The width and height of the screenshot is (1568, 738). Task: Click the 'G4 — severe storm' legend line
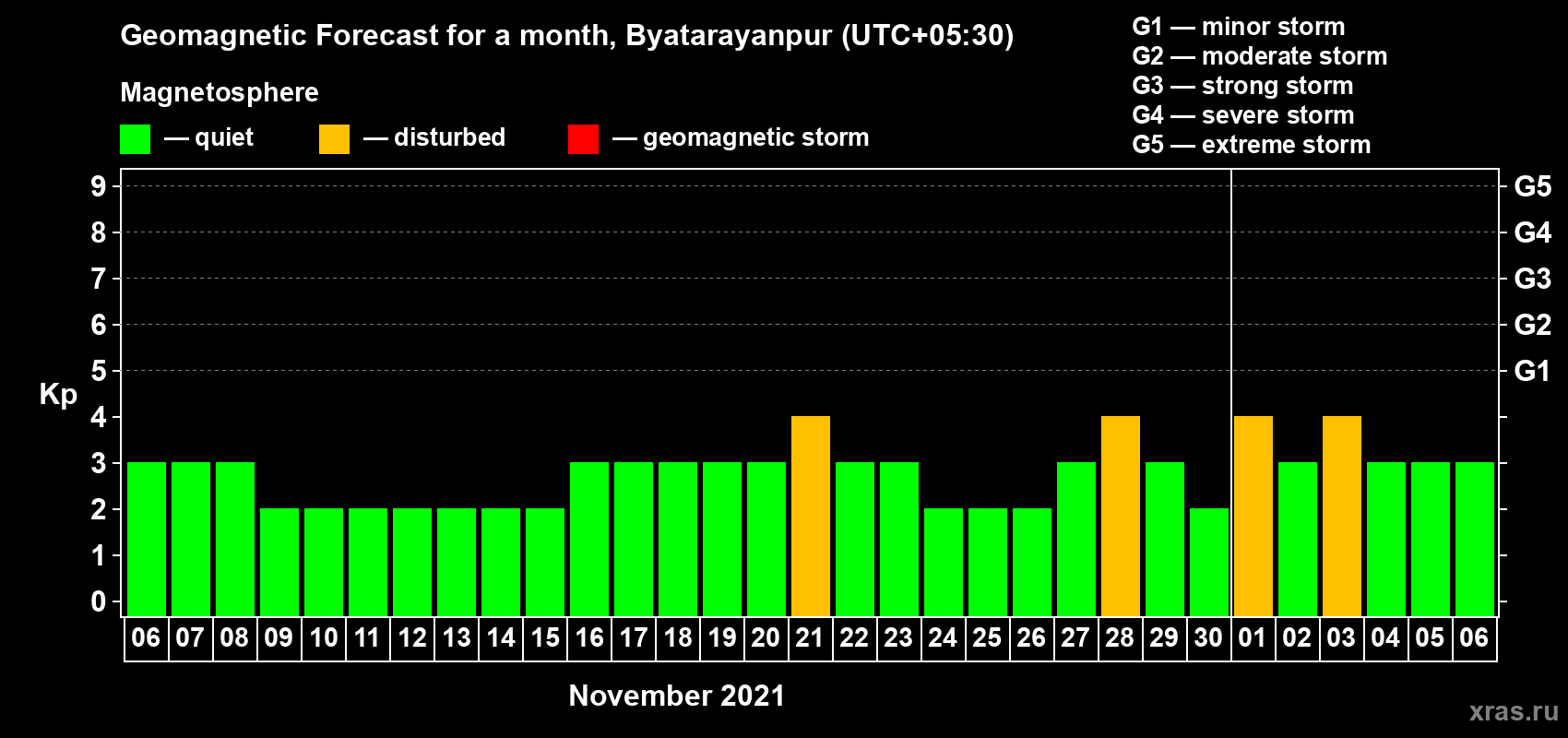pos(1243,115)
